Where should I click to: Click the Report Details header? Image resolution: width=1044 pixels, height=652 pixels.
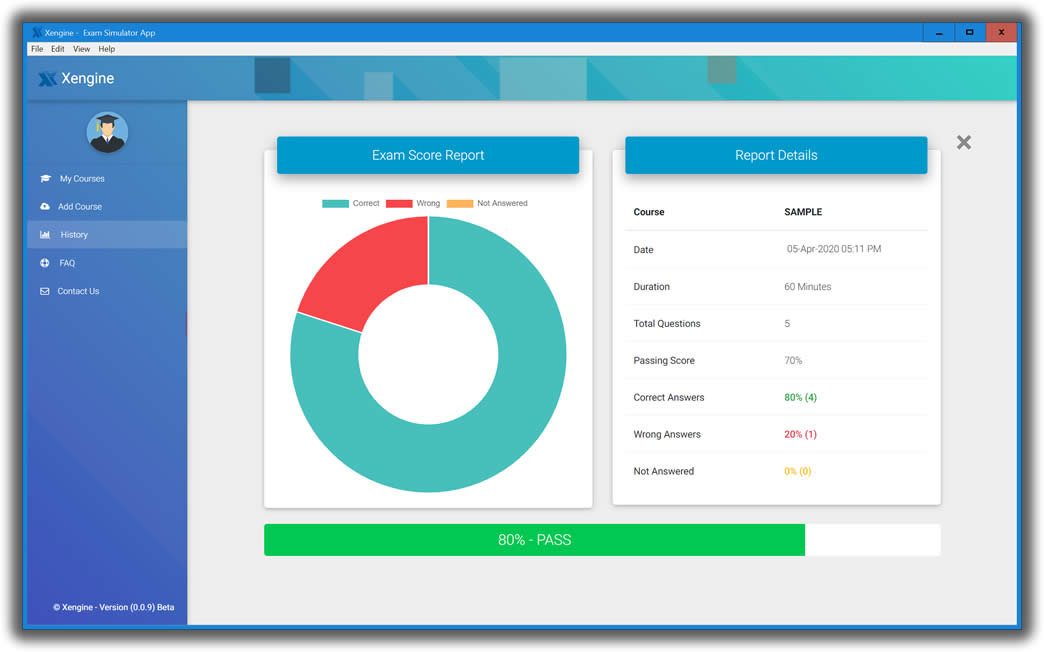tap(776, 155)
